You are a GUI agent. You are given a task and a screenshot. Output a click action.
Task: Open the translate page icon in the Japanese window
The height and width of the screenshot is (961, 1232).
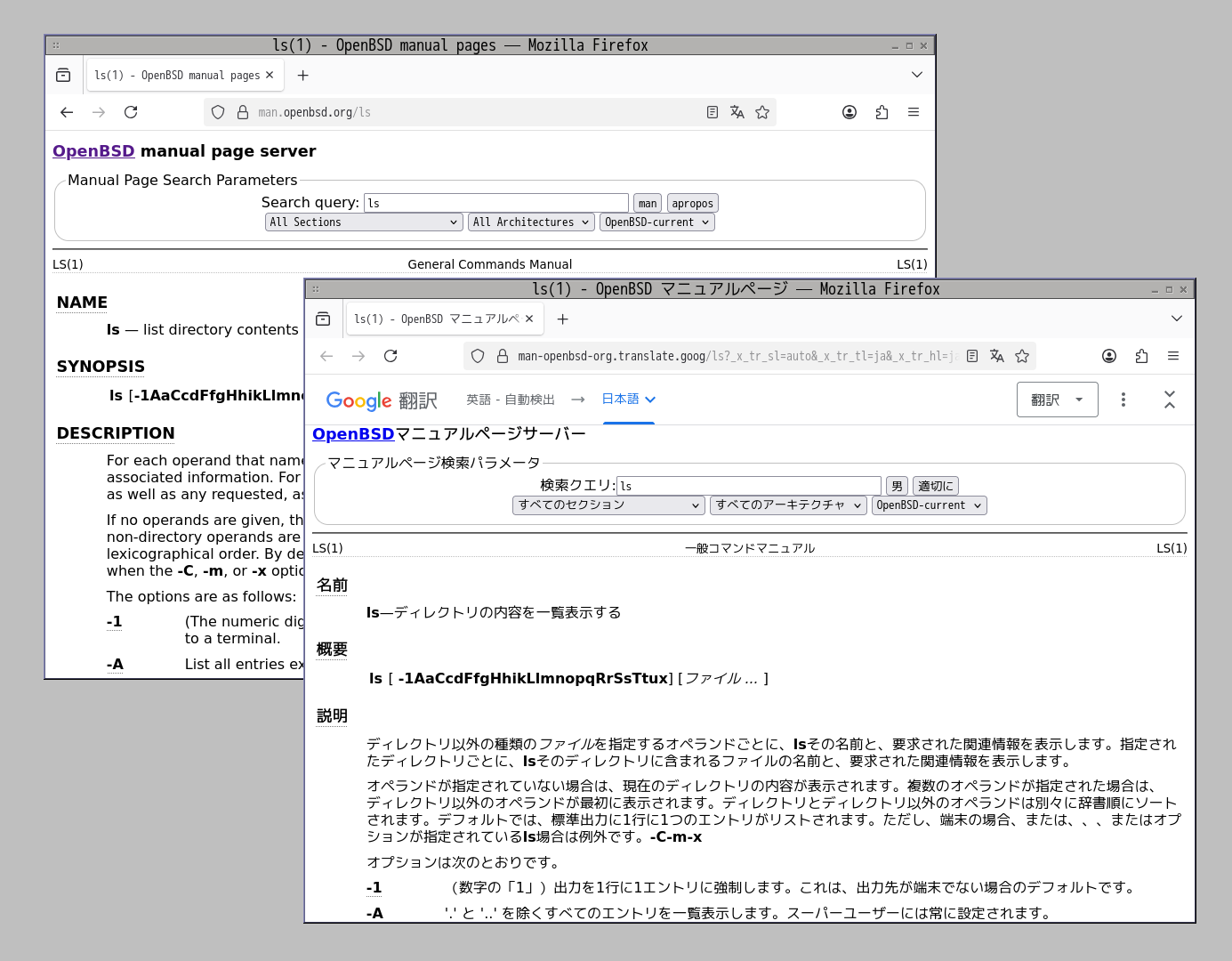point(997,356)
